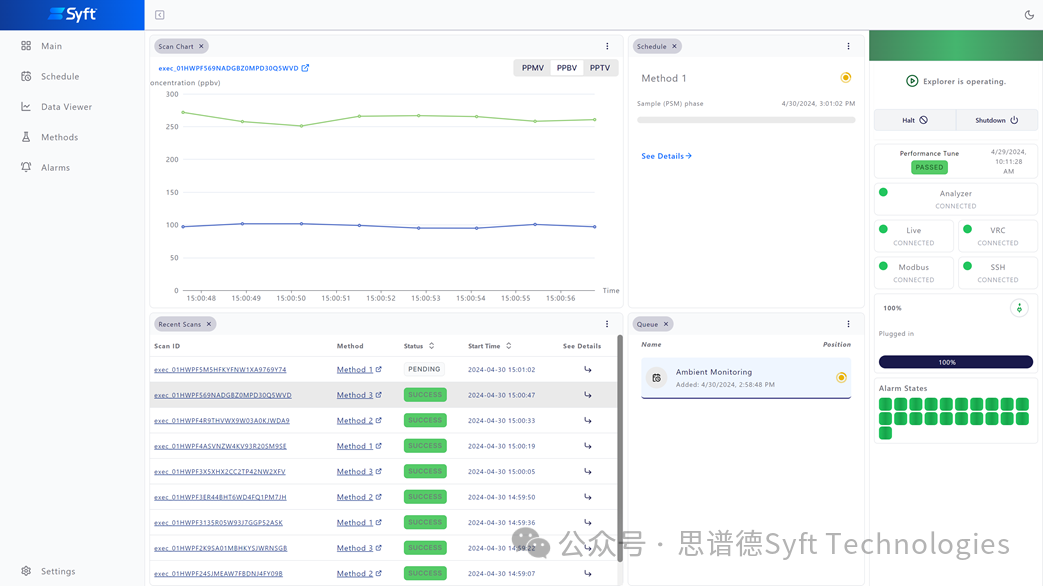Screen dimensions: 1043x586
Task: Close the Schedule panel tag
Action: click(x=674, y=47)
